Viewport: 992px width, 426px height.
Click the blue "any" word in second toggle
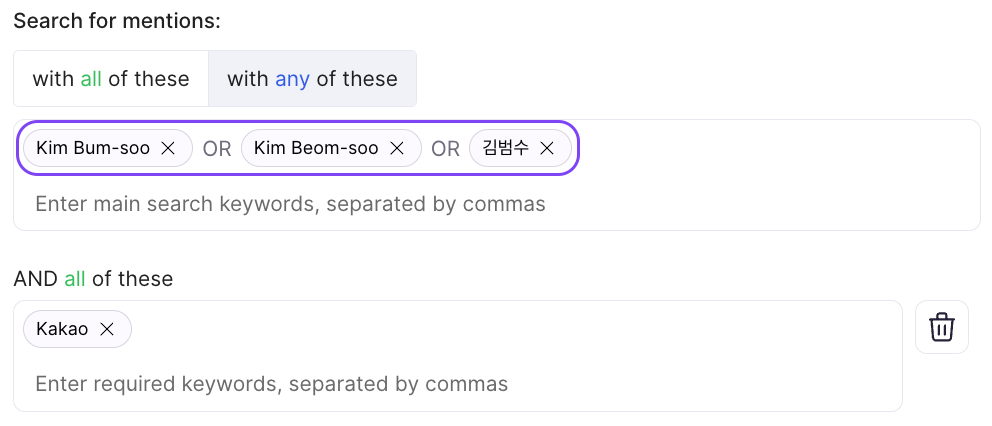click(x=292, y=79)
